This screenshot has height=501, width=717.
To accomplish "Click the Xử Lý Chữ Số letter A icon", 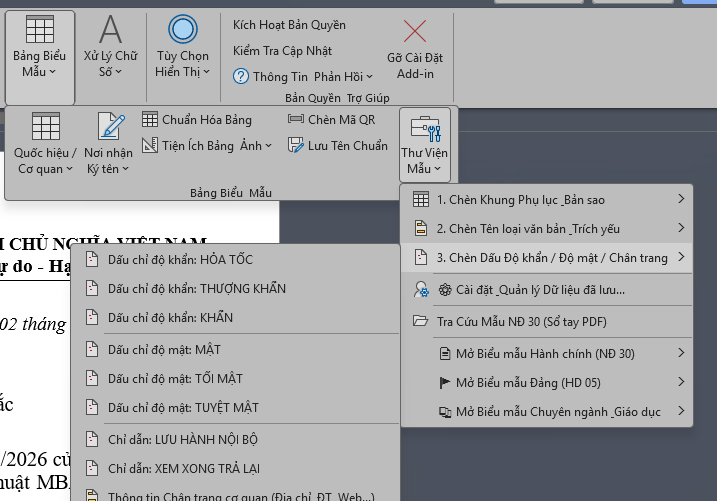I will coord(111,29).
